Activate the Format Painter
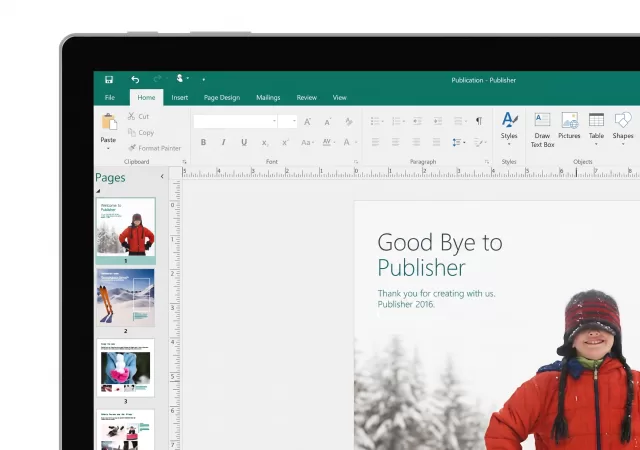 point(154,148)
